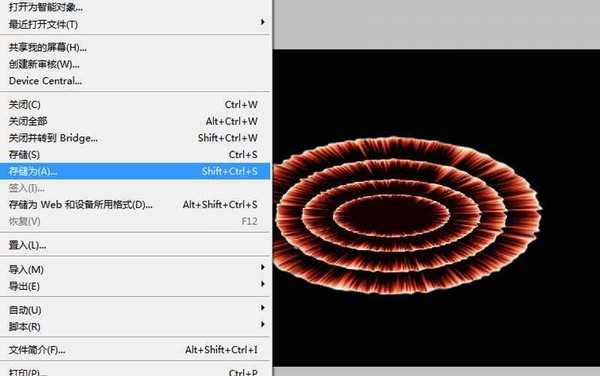This screenshot has width=600, height=376.
Task: Click 置入(L)... menu item
Action: [x=135, y=245]
